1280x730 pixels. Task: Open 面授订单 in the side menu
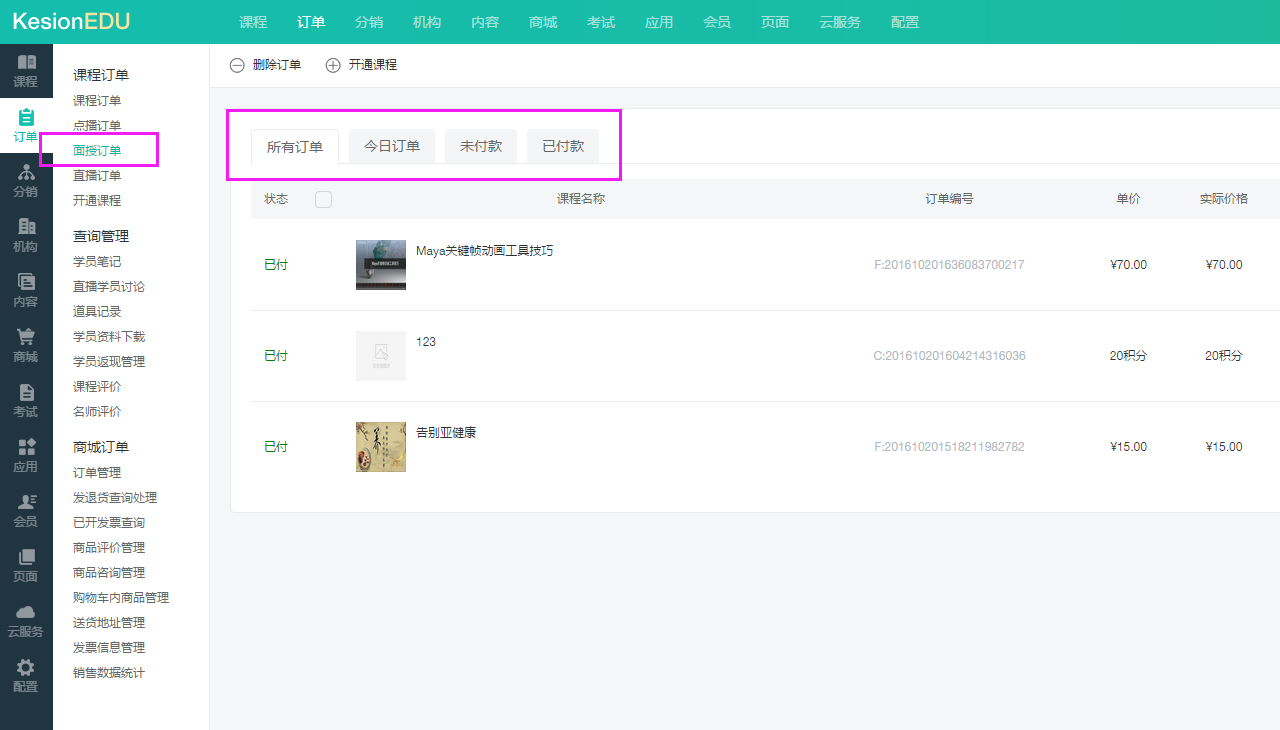[x=97, y=151]
